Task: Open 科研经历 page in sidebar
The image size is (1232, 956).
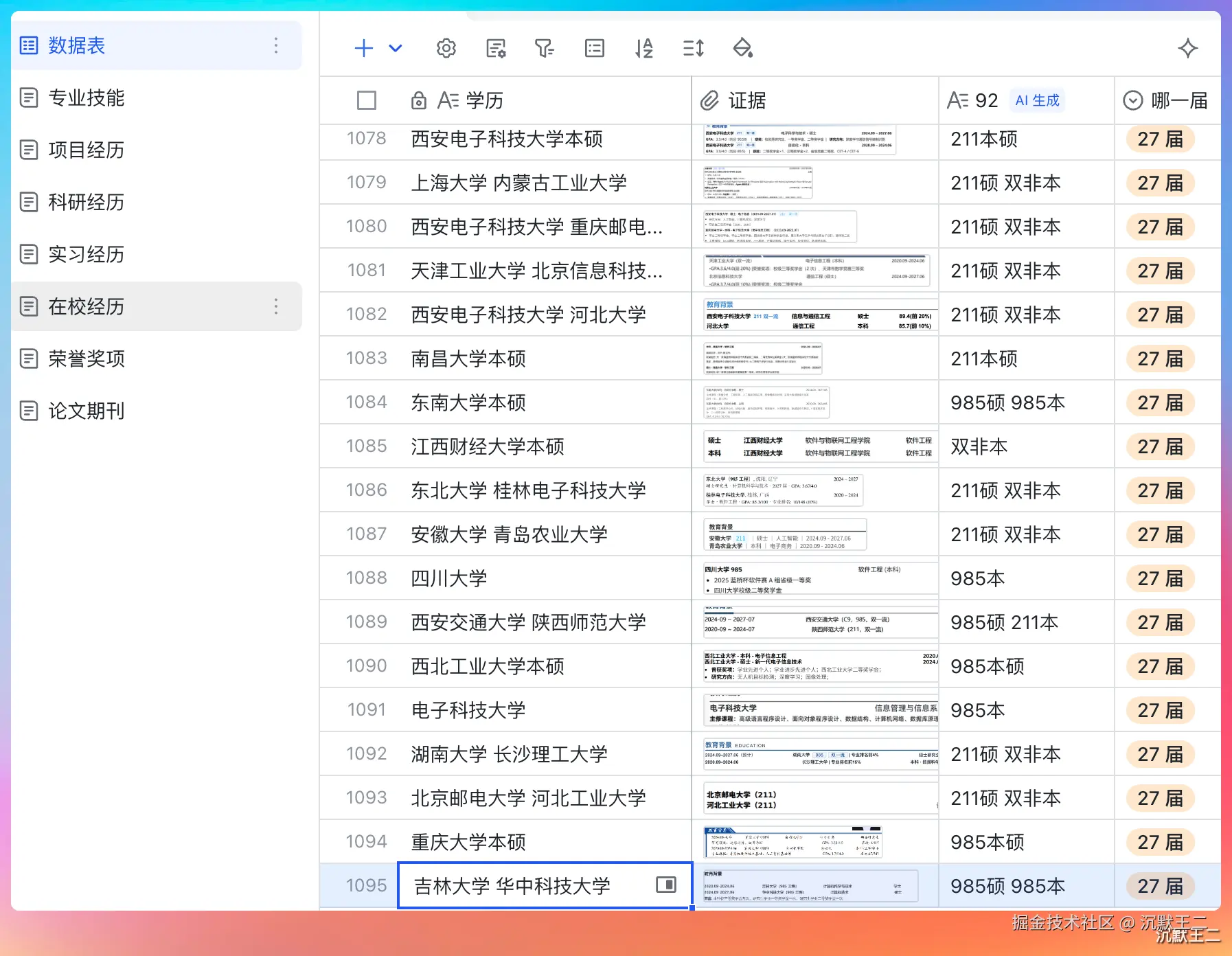Action: [x=157, y=202]
